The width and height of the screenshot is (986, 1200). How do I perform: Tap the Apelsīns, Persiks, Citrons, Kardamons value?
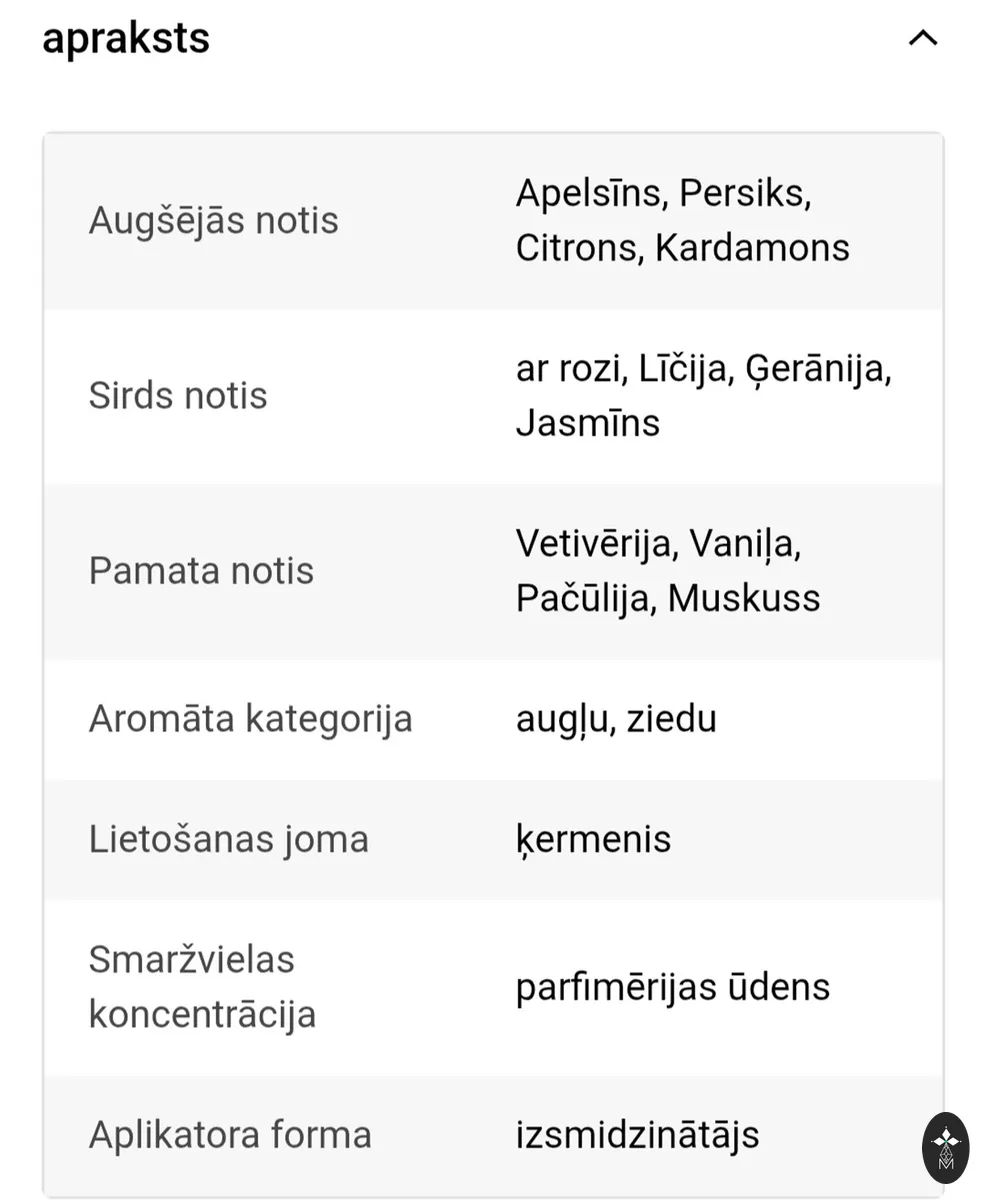coord(682,220)
